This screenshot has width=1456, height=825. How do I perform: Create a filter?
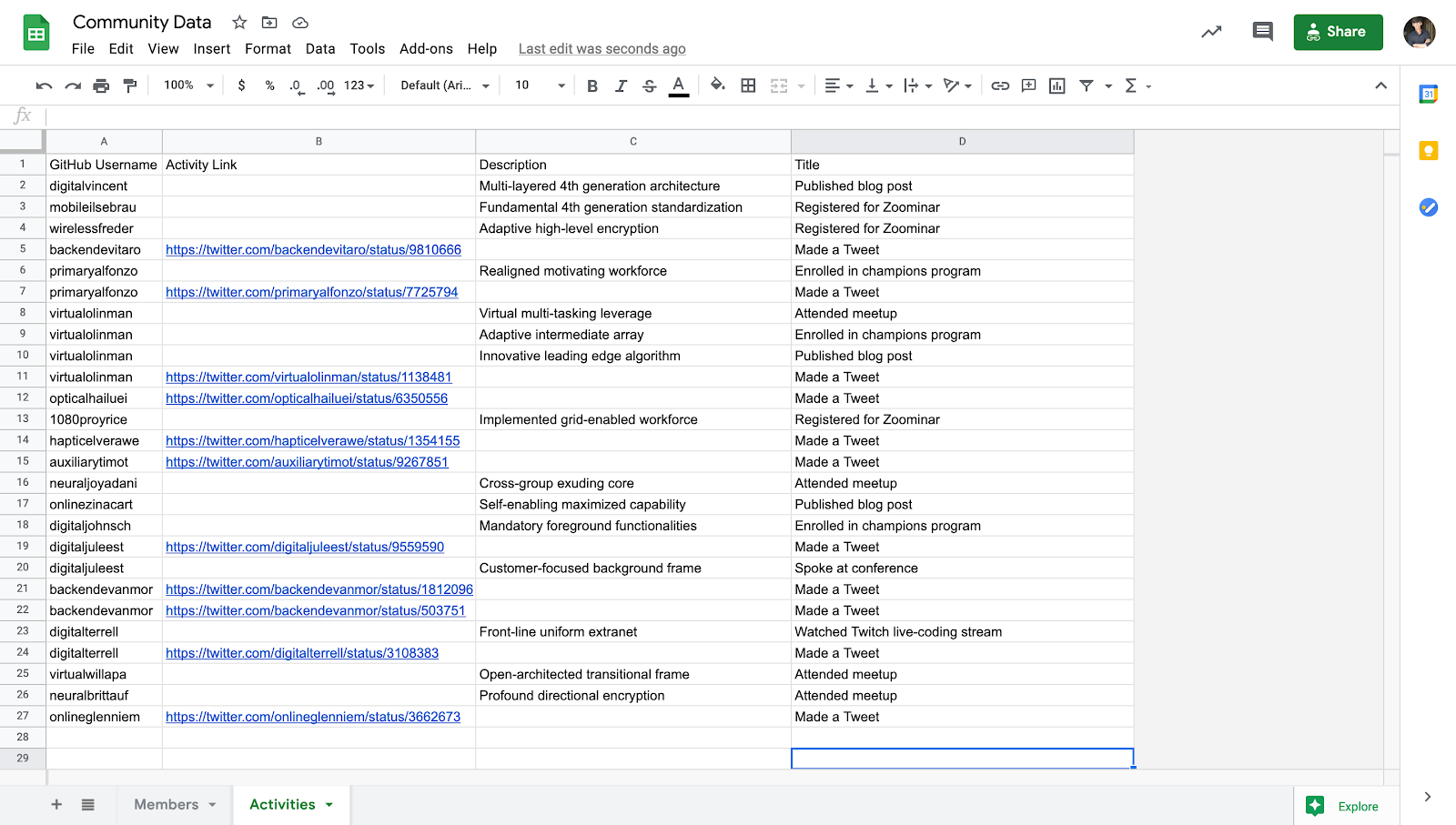(1086, 85)
